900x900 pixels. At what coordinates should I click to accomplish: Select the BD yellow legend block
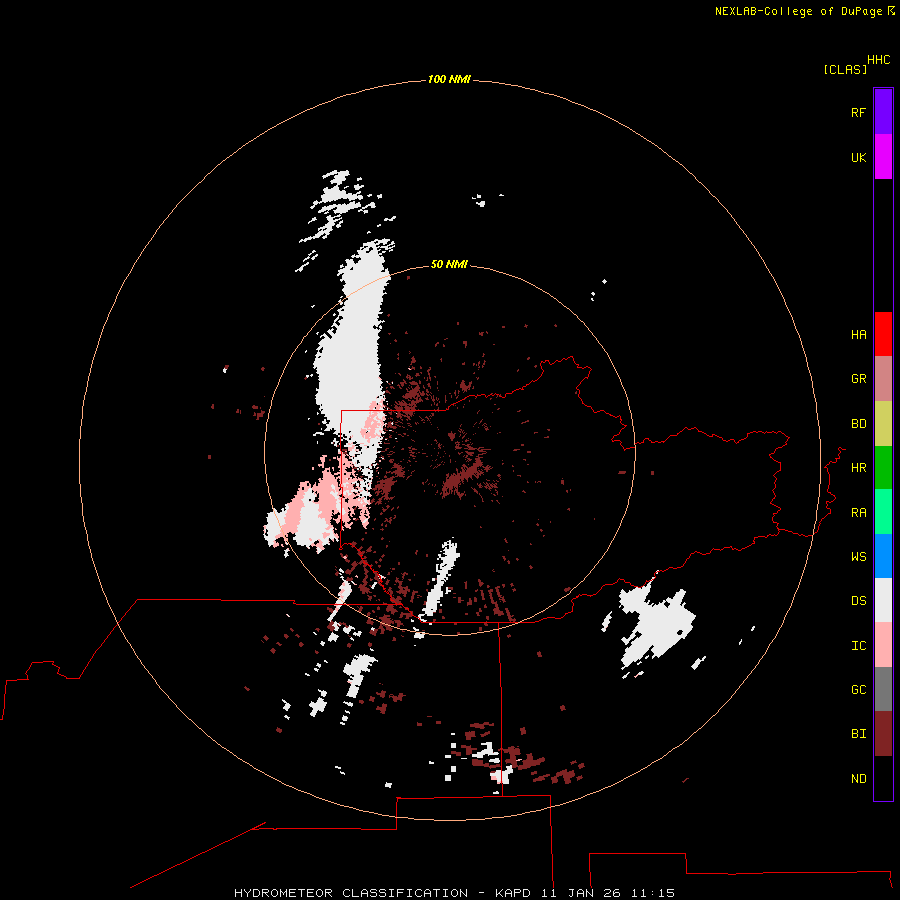point(883,424)
